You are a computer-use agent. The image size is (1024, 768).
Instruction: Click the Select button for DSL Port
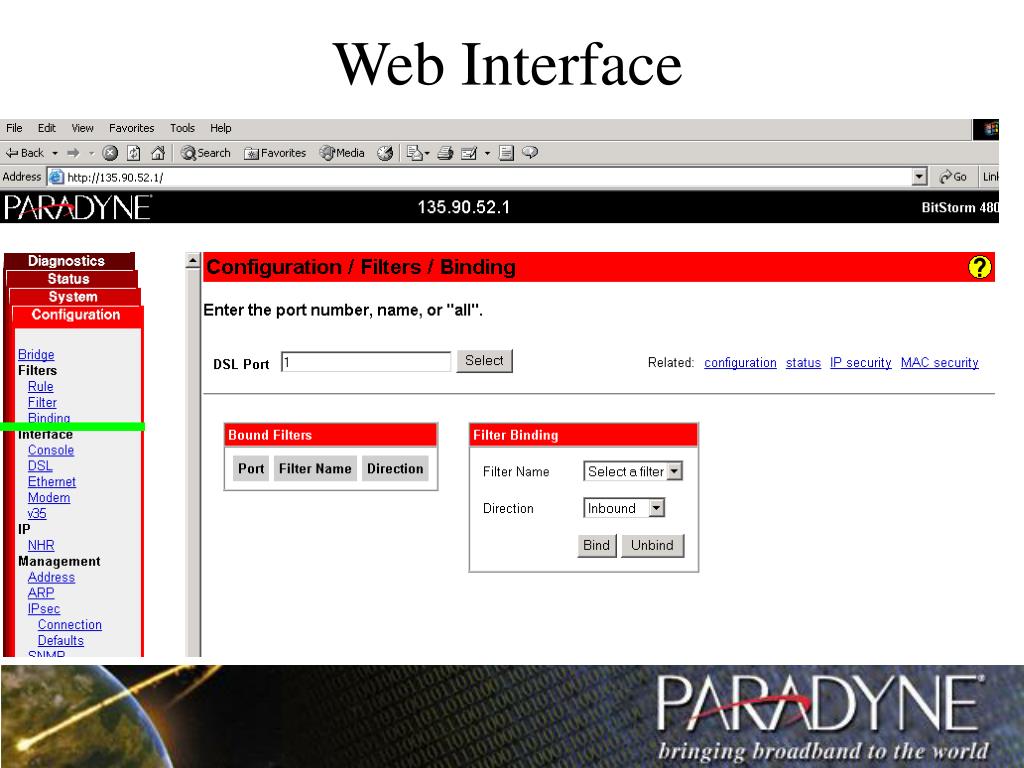(x=485, y=360)
